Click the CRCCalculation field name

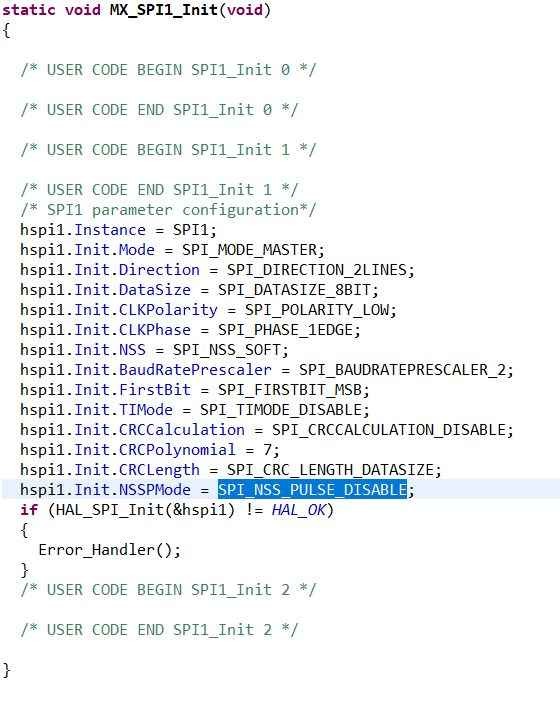click(181, 430)
